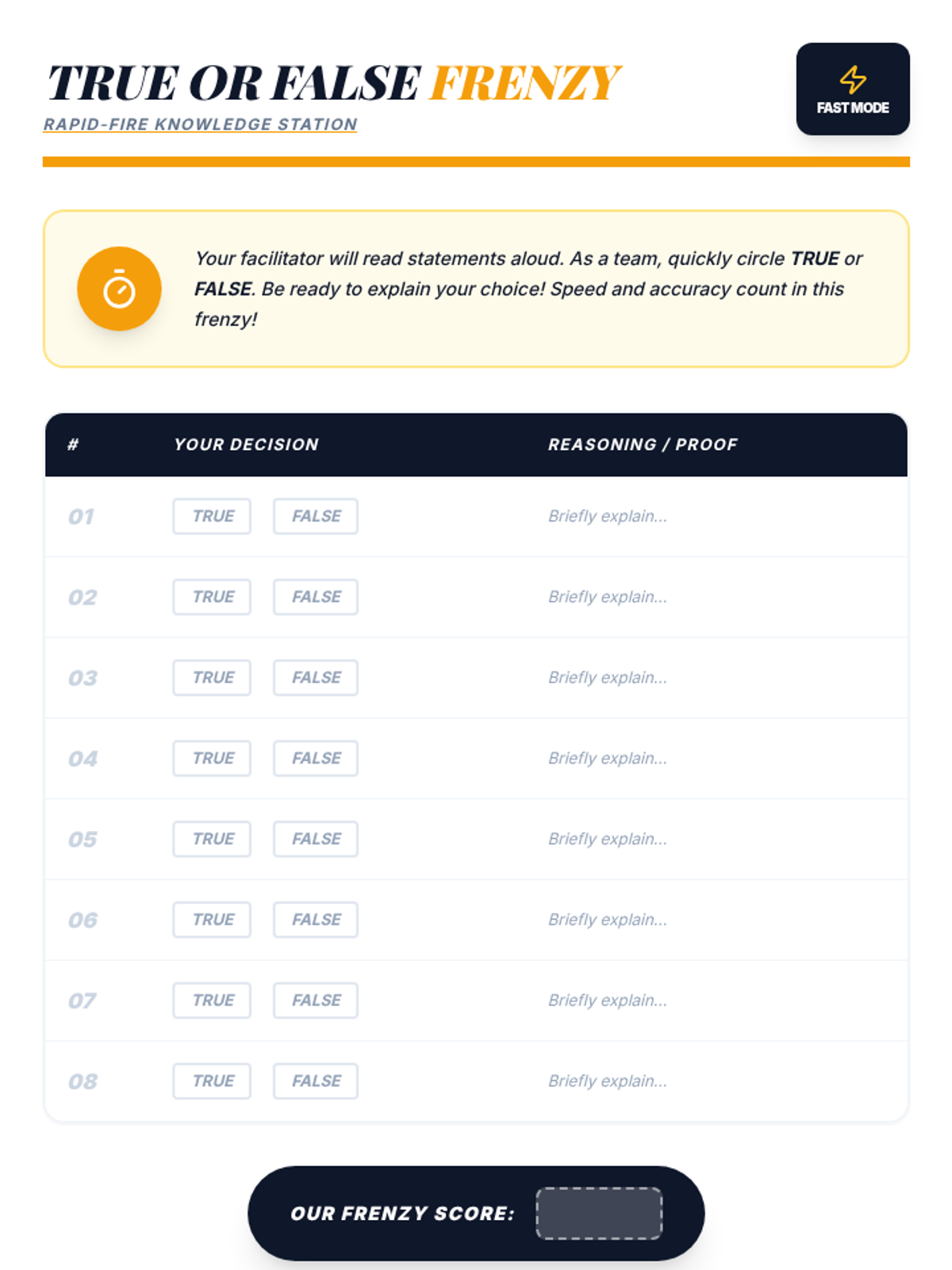
Task: Click the orange stopwatch timer icon
Action: coord(119,289)
